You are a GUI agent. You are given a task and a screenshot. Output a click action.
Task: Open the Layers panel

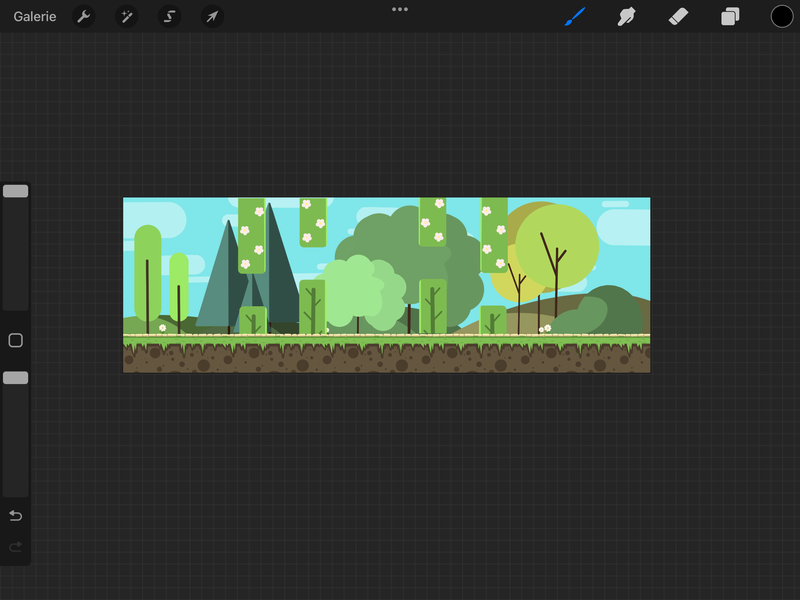tap(730, 17)
